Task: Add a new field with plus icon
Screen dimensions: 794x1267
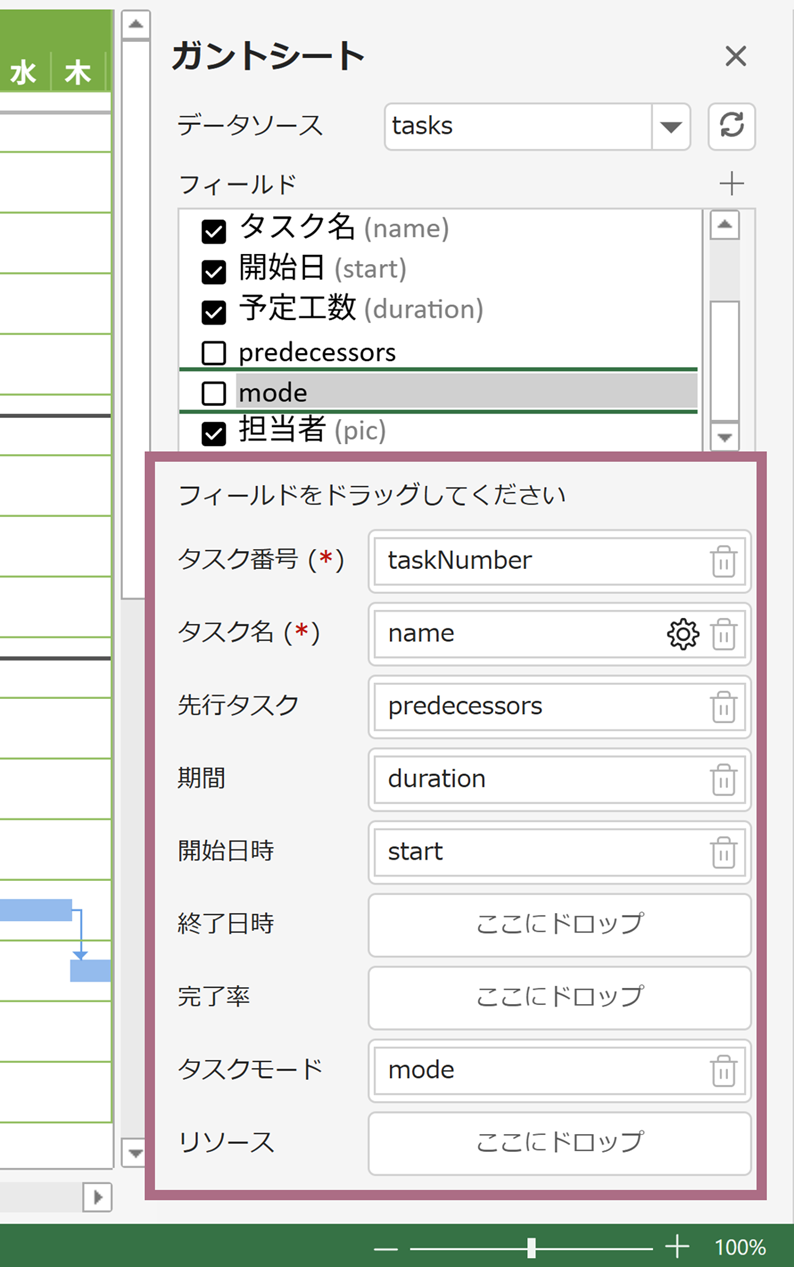Action: click(x=732, y=184)
